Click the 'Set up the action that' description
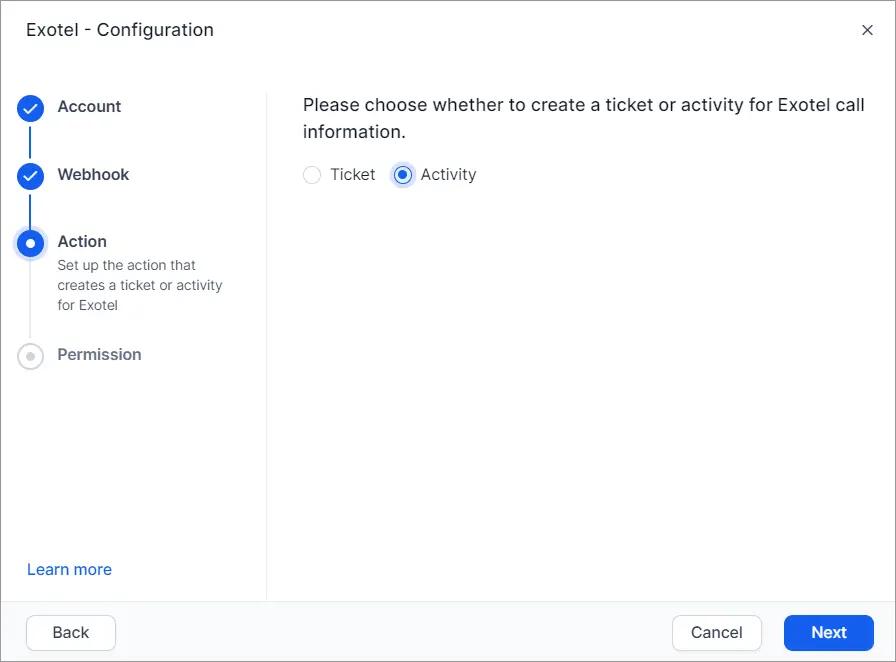Viewport: 896px width, 662px height. click(x=140, y=285)
